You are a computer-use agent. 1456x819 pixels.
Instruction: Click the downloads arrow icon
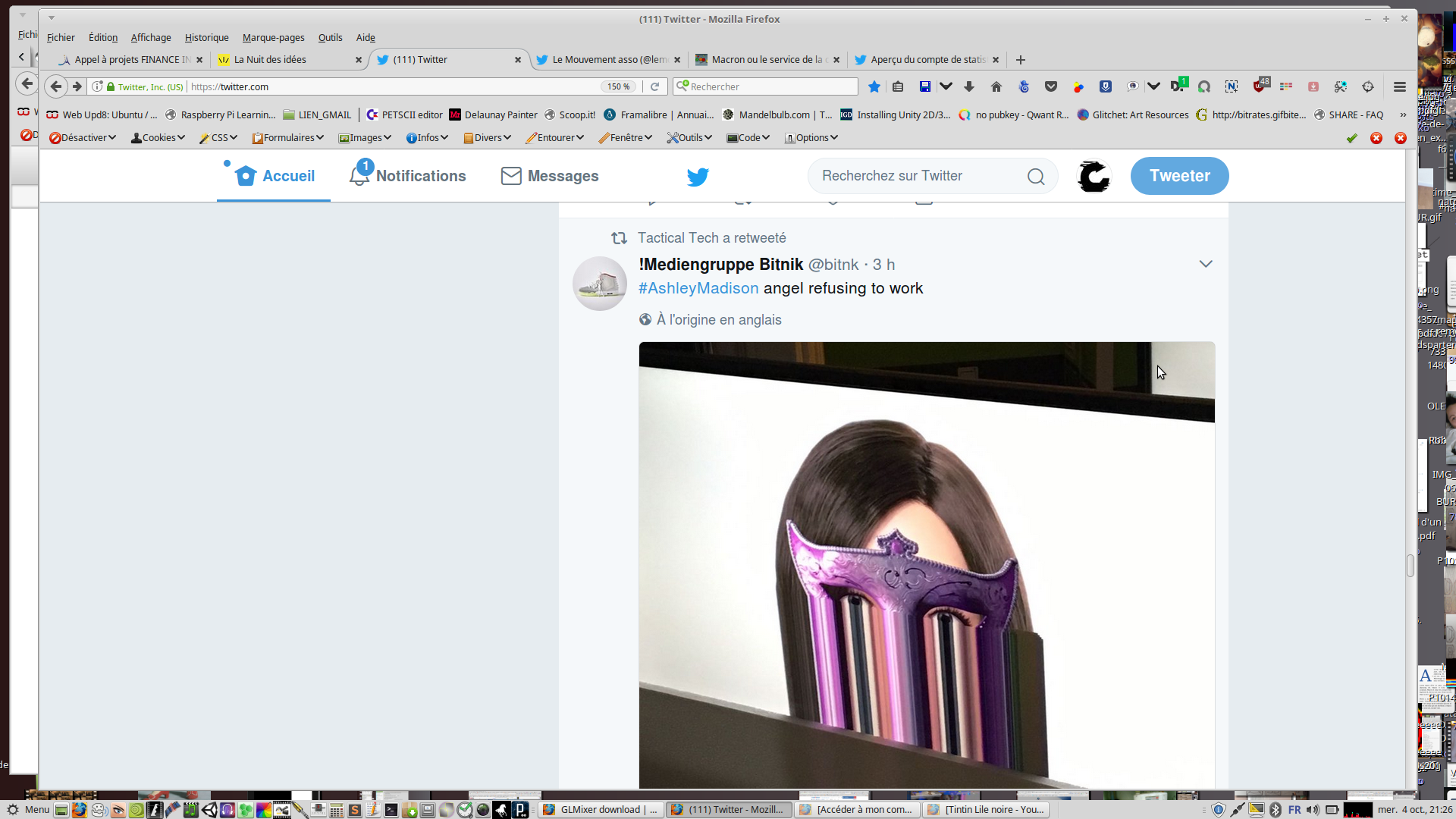click(x=969, y=86)
